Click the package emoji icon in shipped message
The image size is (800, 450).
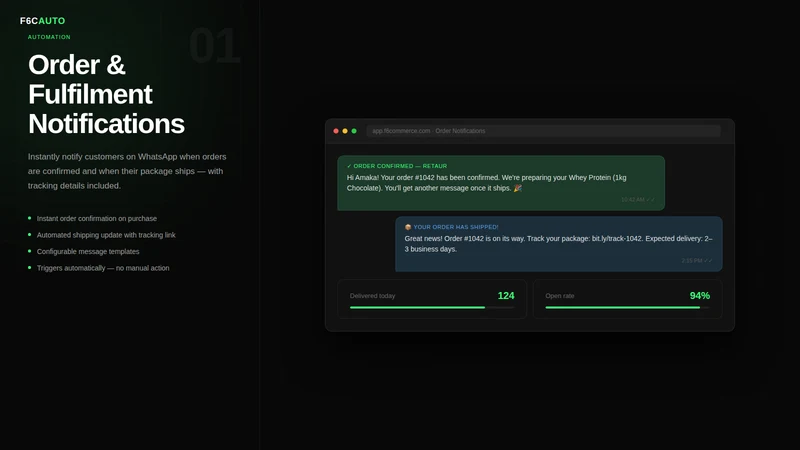coord(408,227)
